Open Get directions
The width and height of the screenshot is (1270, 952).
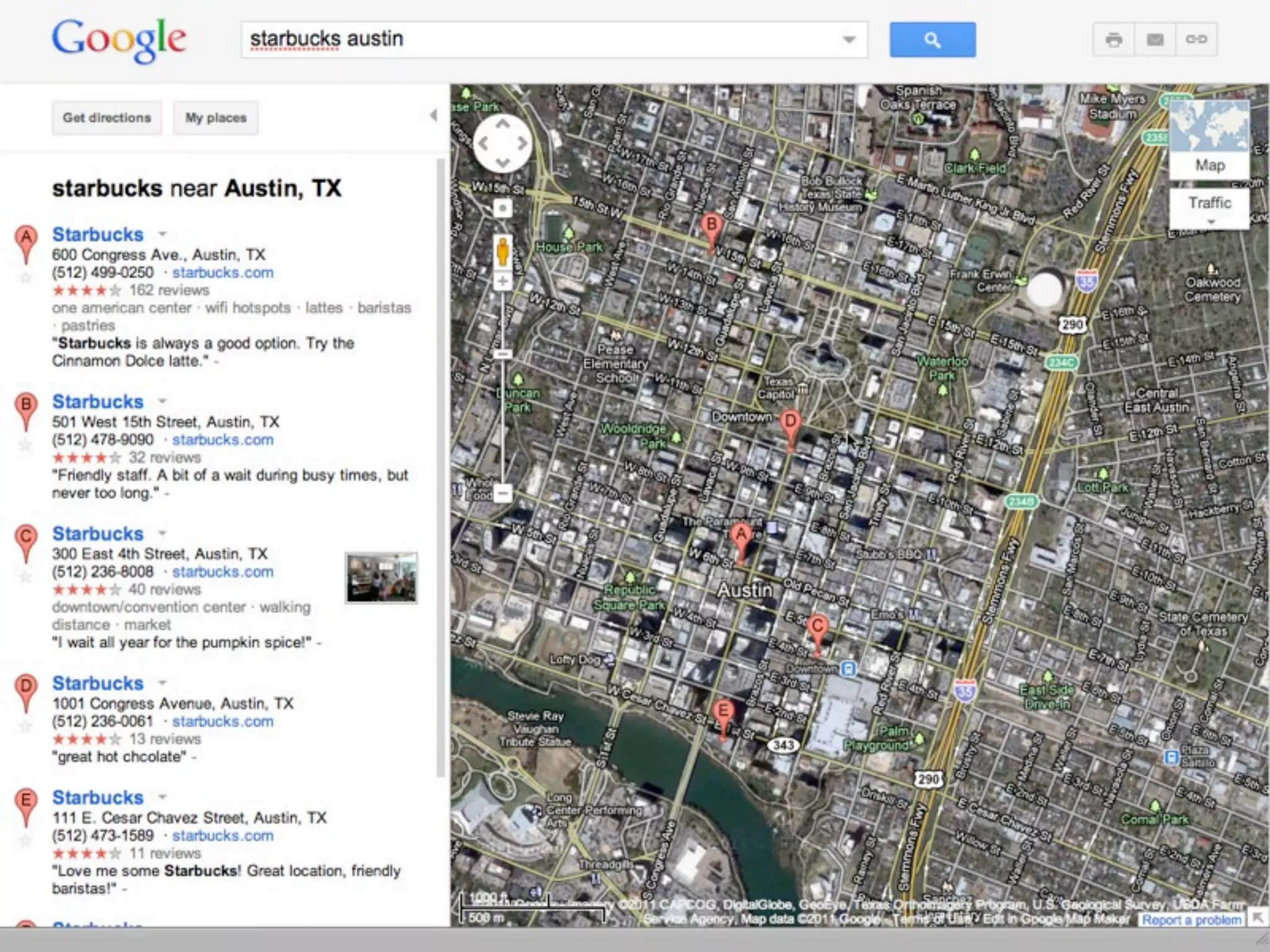pos(107,118)
